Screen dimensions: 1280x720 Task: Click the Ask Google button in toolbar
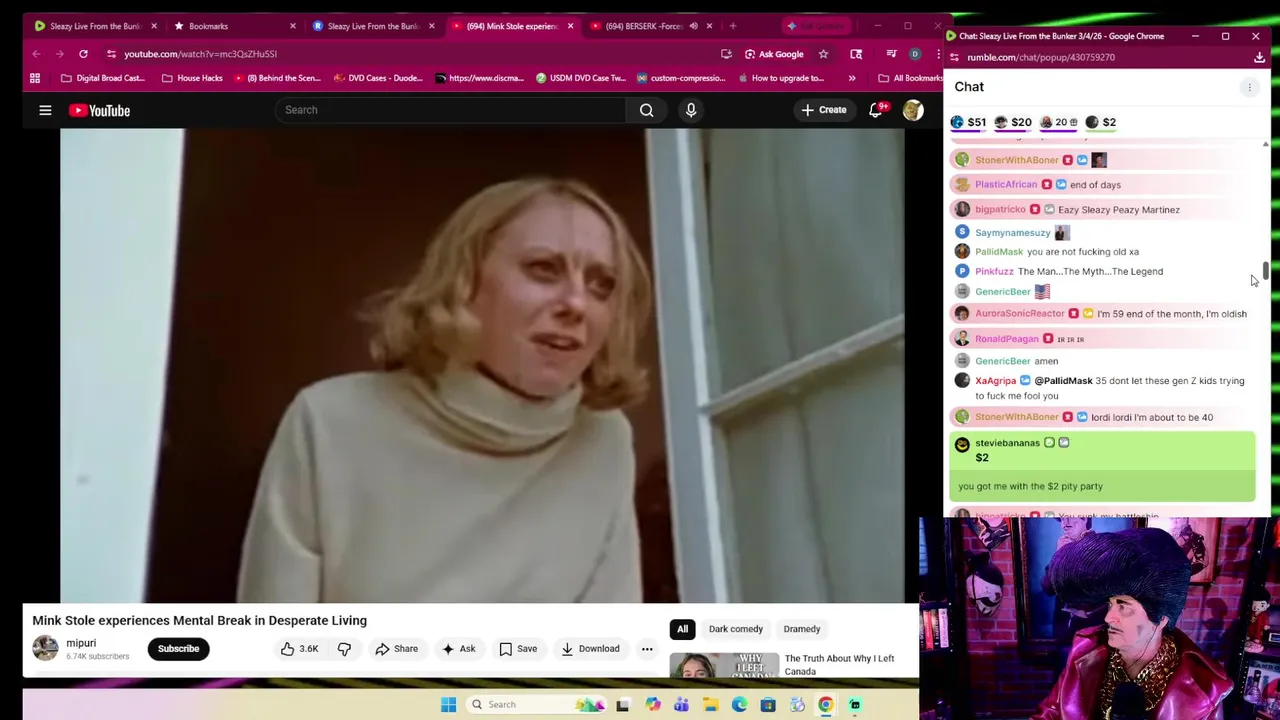774,54
